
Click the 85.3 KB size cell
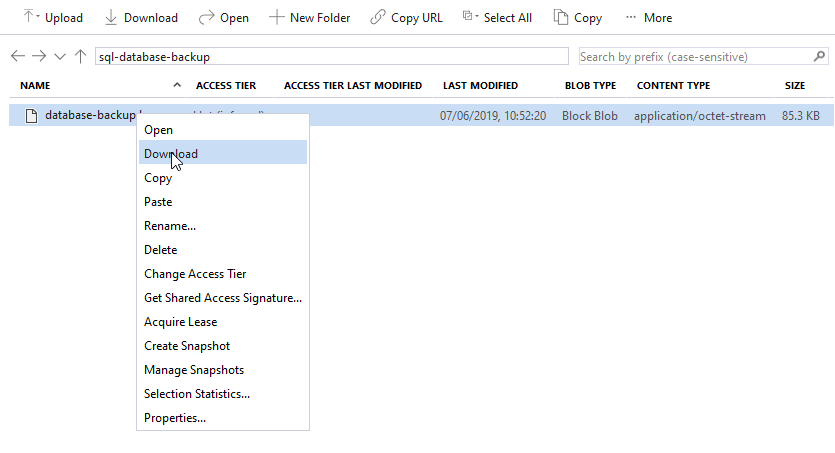[800, 116]
